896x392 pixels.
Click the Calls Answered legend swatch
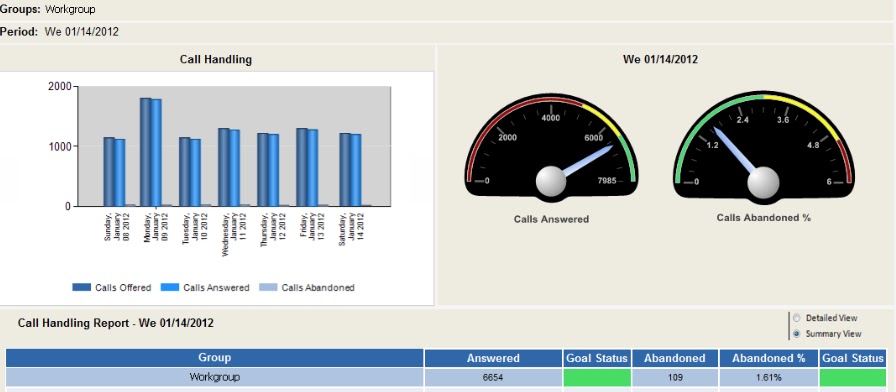[170, 287]
